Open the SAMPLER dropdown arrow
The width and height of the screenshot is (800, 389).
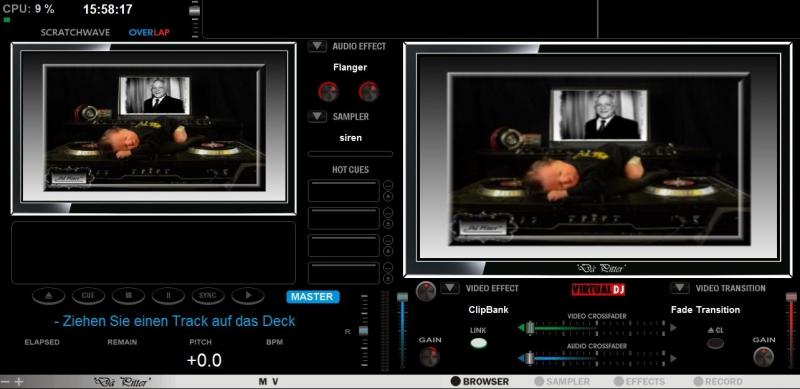pos(317,117)
